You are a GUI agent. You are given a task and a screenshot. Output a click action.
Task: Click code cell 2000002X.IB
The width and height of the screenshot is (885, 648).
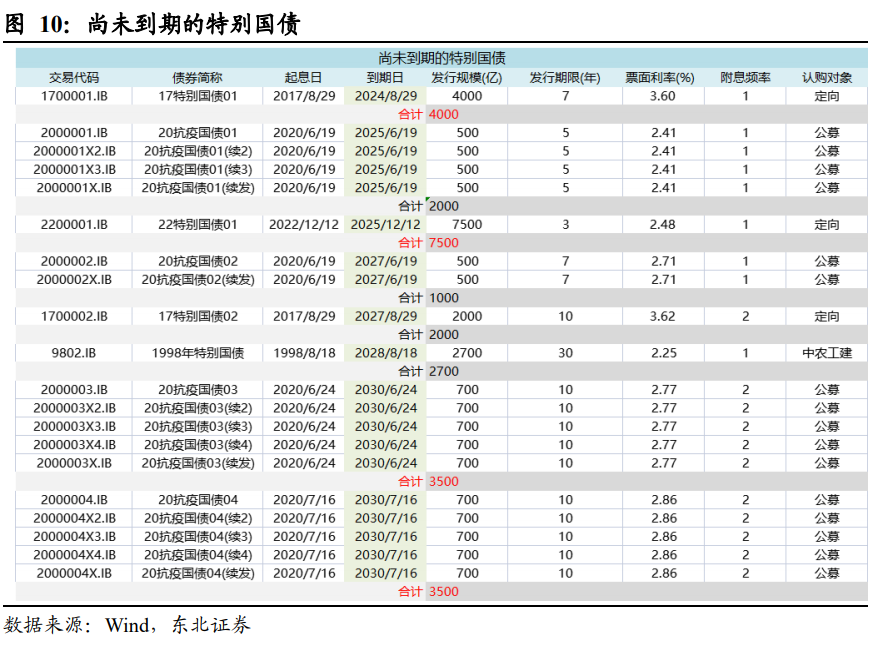tap(74, 279)
